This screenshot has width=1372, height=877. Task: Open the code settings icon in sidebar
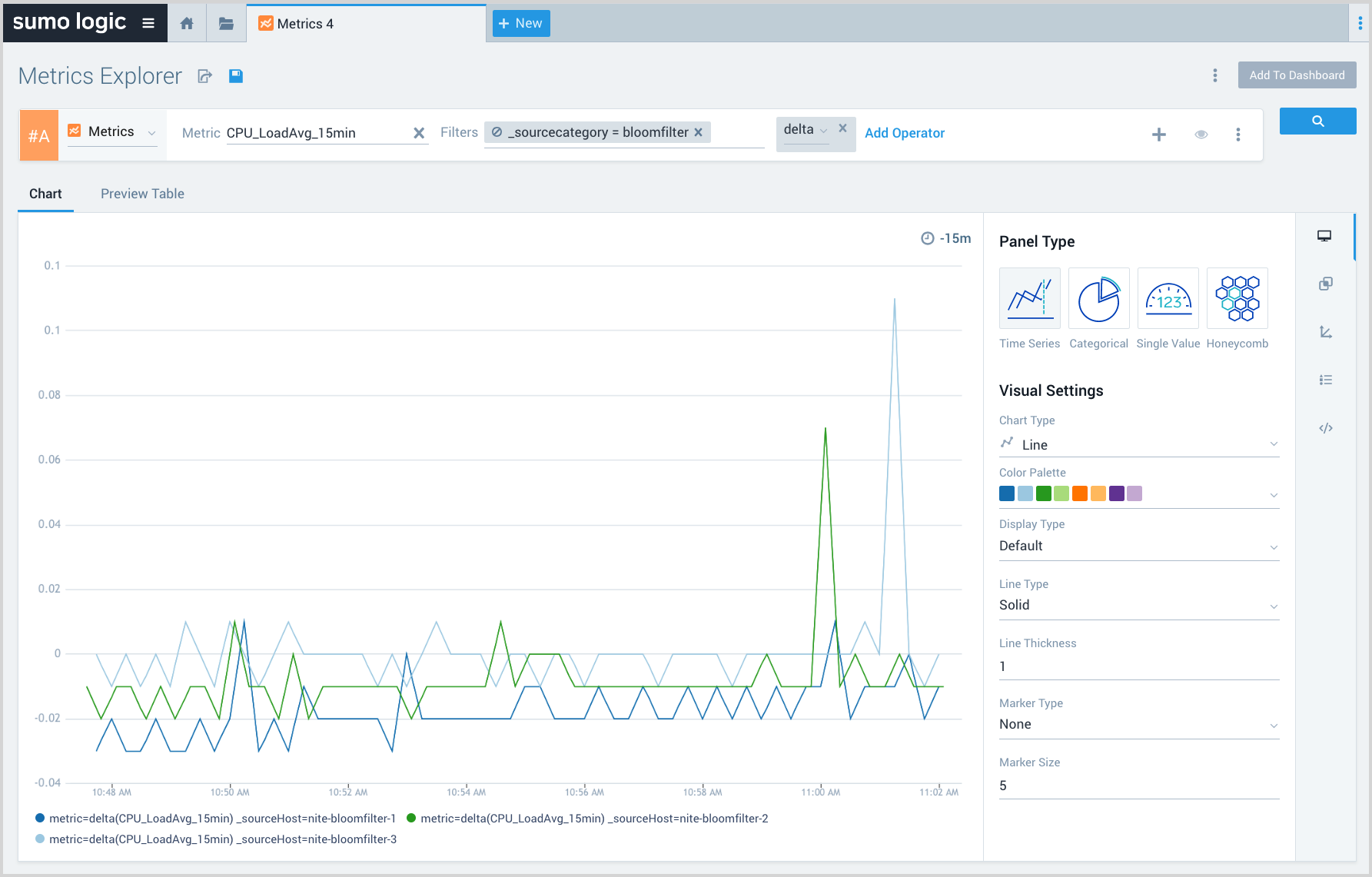pyautogui.click(x=1325, y=428)
